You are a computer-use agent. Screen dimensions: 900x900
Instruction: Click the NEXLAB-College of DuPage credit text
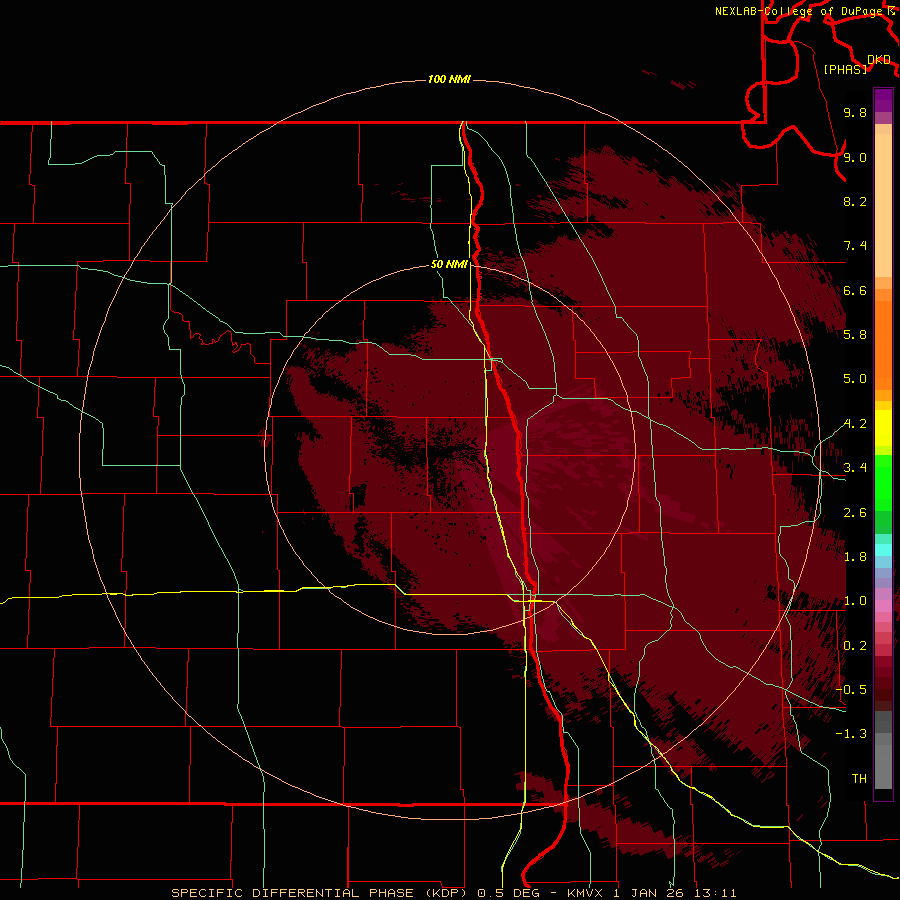800,11
